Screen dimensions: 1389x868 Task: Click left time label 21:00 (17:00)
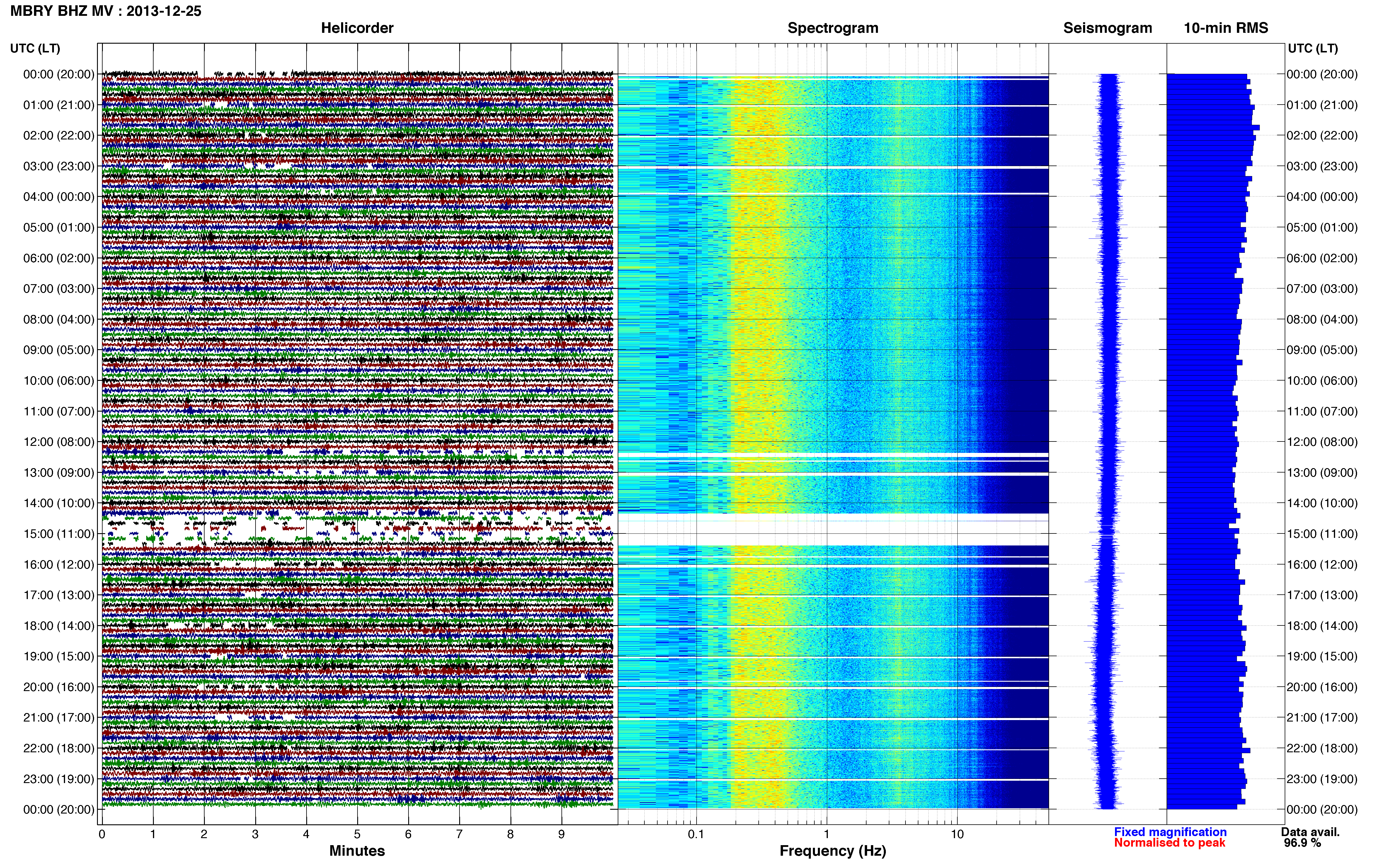coord(59,718)
